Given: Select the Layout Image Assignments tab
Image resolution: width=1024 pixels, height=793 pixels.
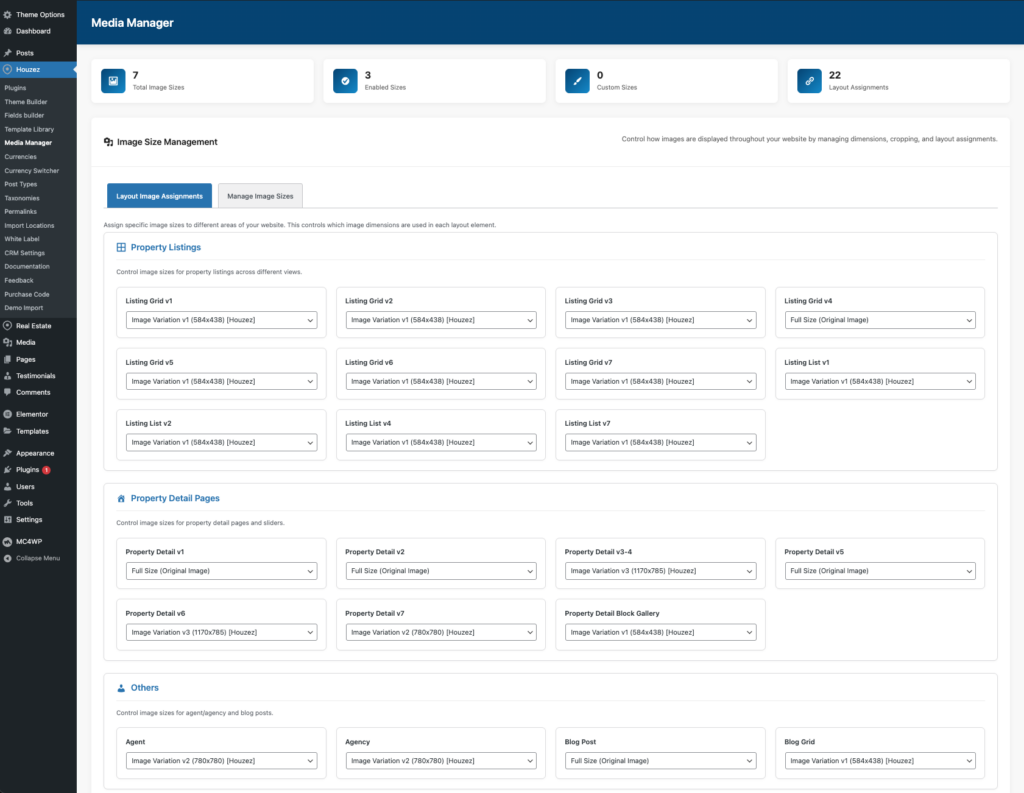Looking at the screenshot, I should [x=159, y=196].
